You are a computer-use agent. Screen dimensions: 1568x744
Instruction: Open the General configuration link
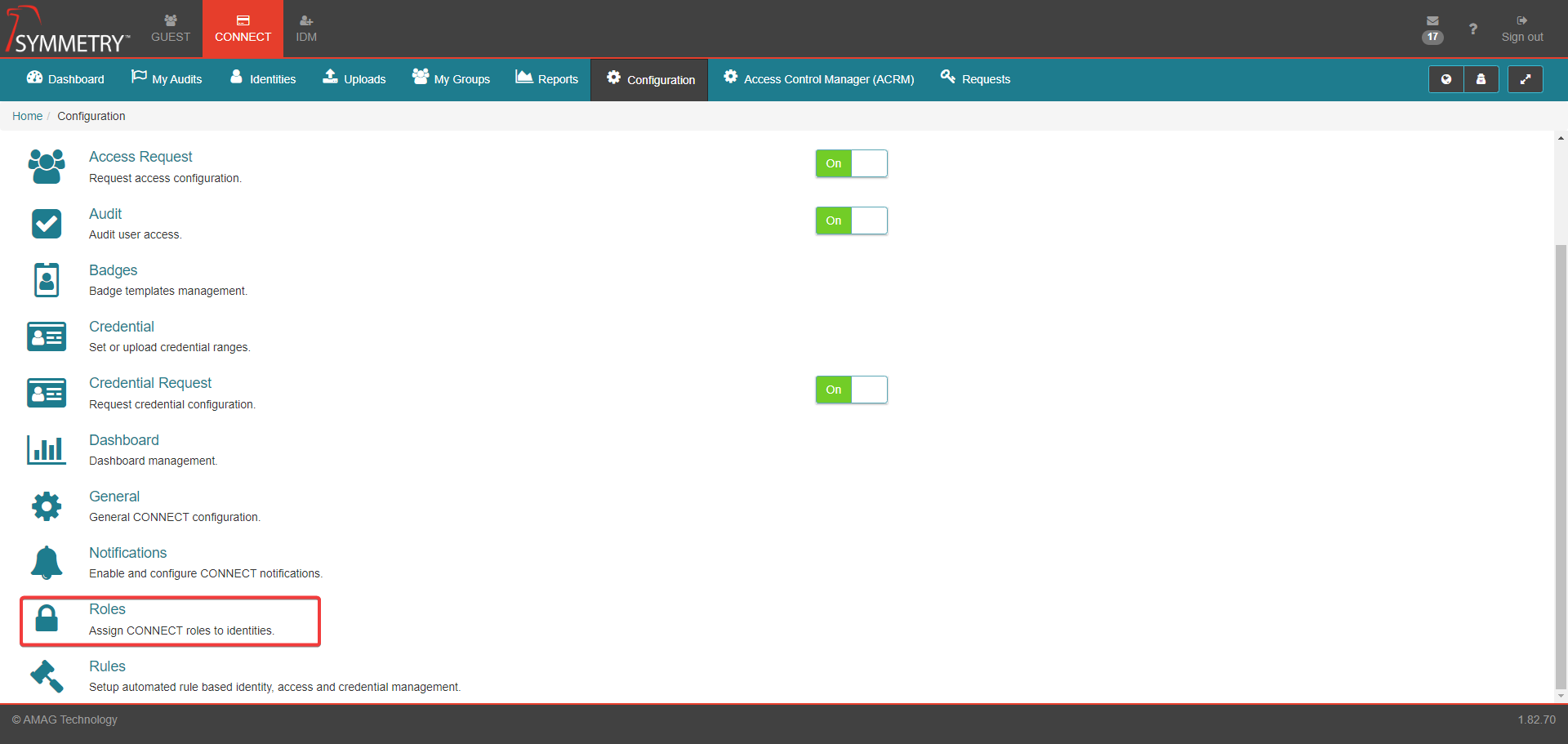pos(114,497)
